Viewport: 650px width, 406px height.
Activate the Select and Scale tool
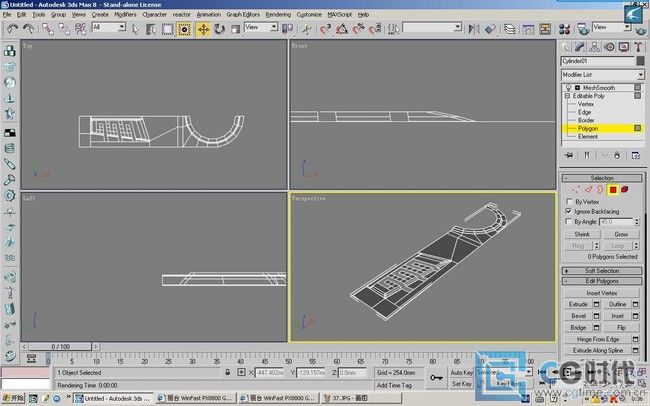pyautogui.click(x=235, y=29)
